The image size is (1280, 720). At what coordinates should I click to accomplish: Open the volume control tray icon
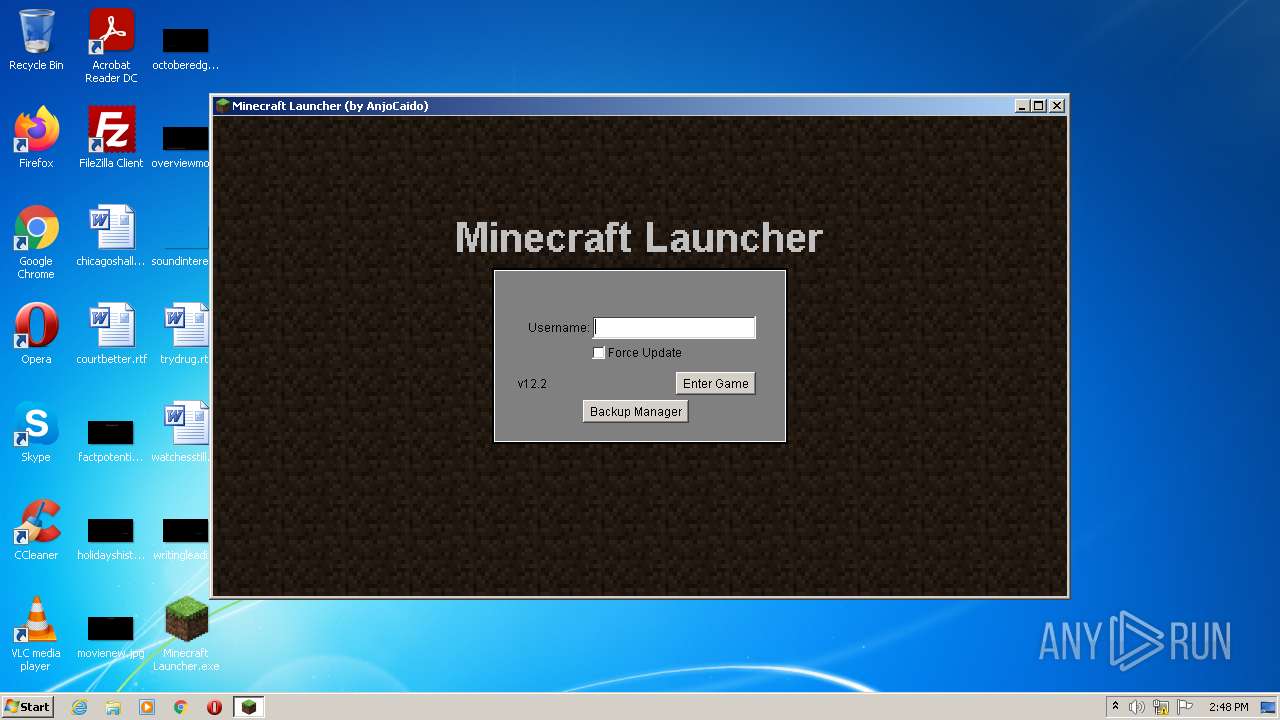[x=1137, y=707]
